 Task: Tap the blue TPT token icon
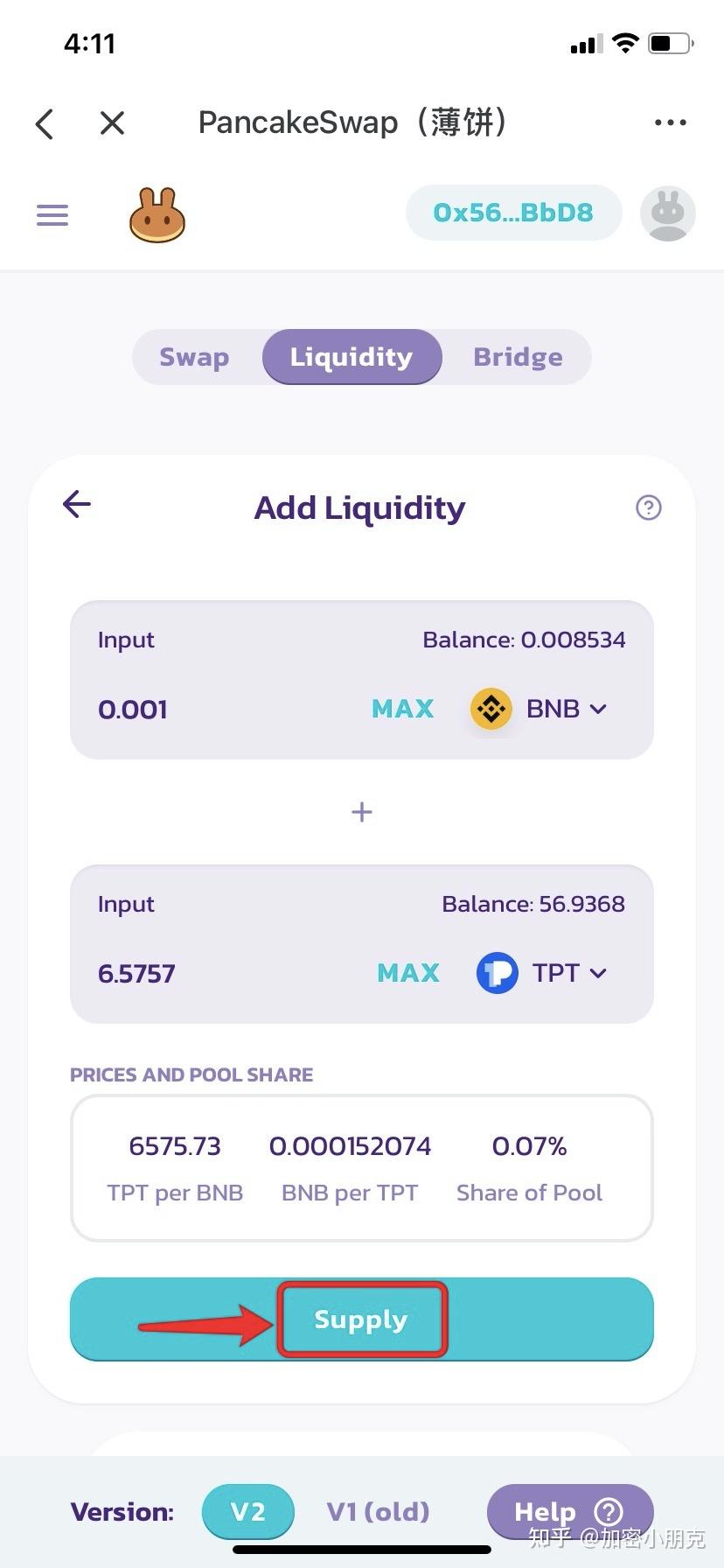pyautogui.click(x=498, y=973)
